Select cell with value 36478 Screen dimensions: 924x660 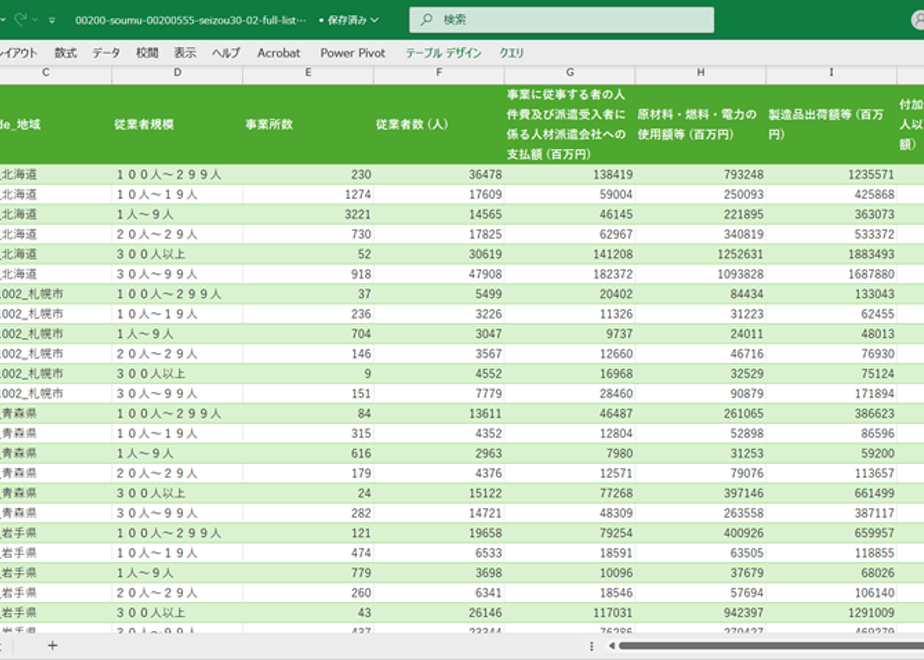click(439, 174)
